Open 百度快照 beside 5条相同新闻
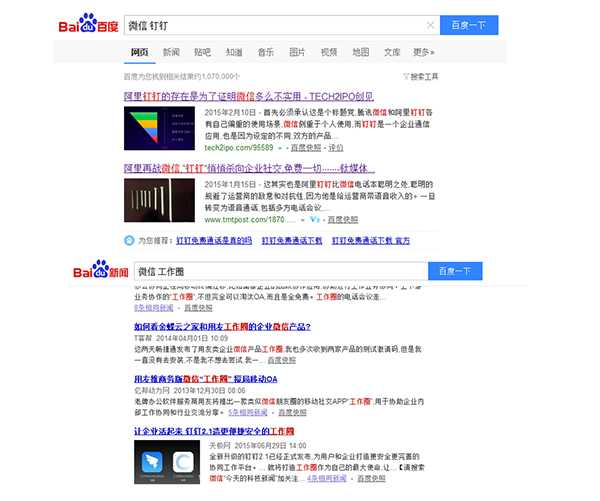The height and width of the screenshot is (501, 600). point(292,413)
